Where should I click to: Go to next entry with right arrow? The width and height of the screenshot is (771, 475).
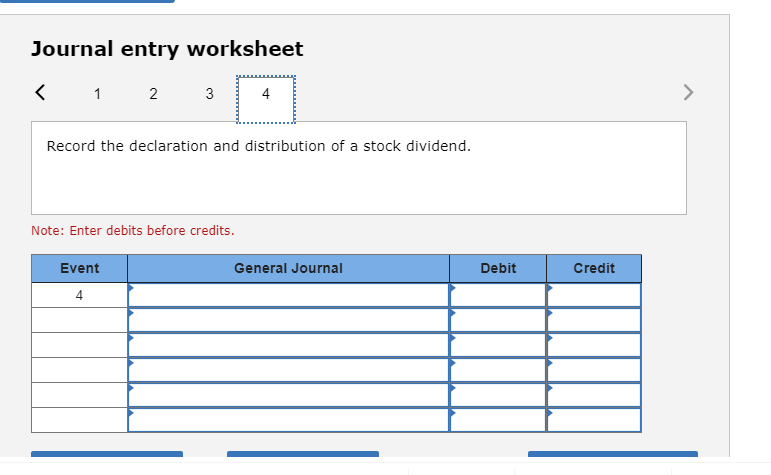click(x=688, y=92)
